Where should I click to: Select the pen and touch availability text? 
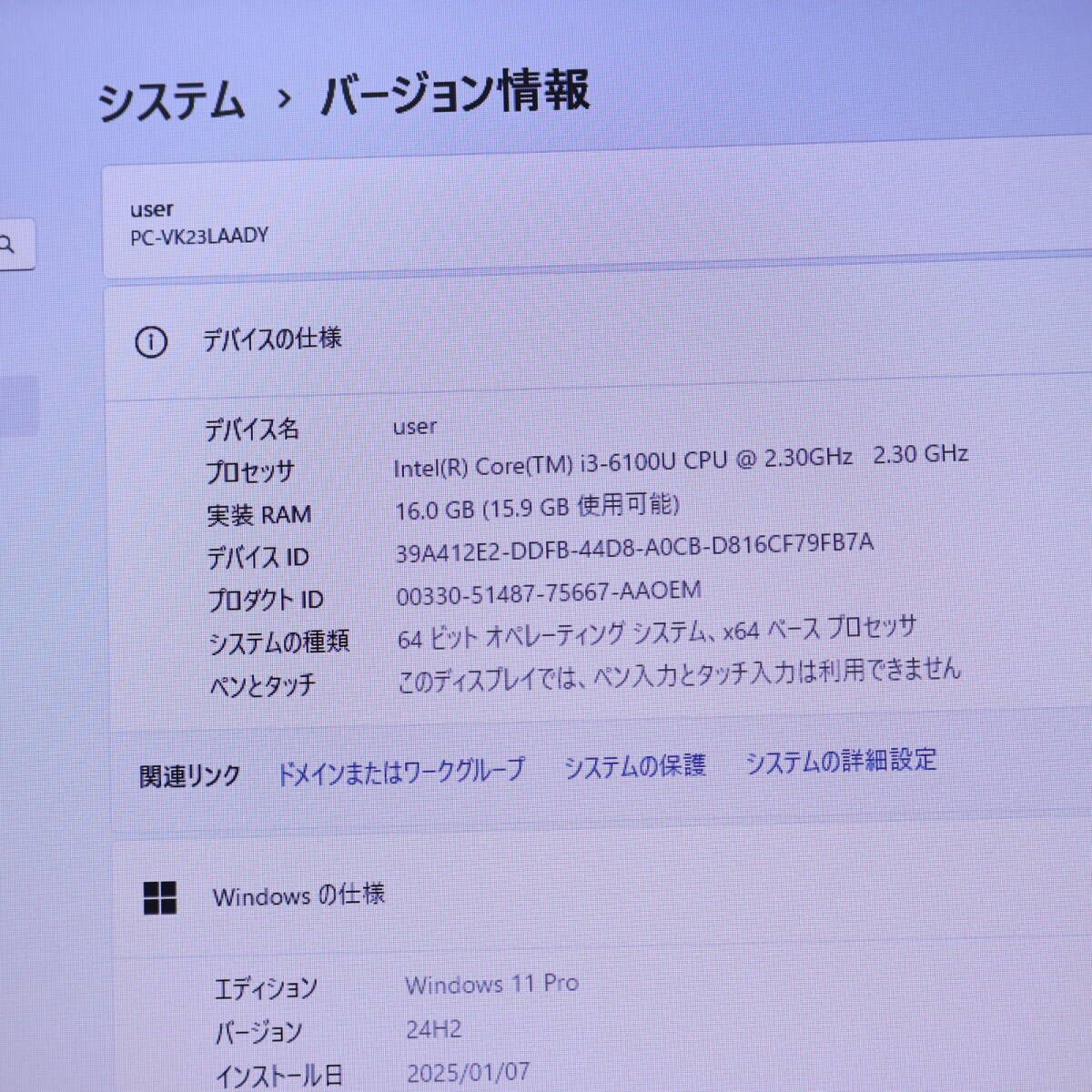(679, 676)
